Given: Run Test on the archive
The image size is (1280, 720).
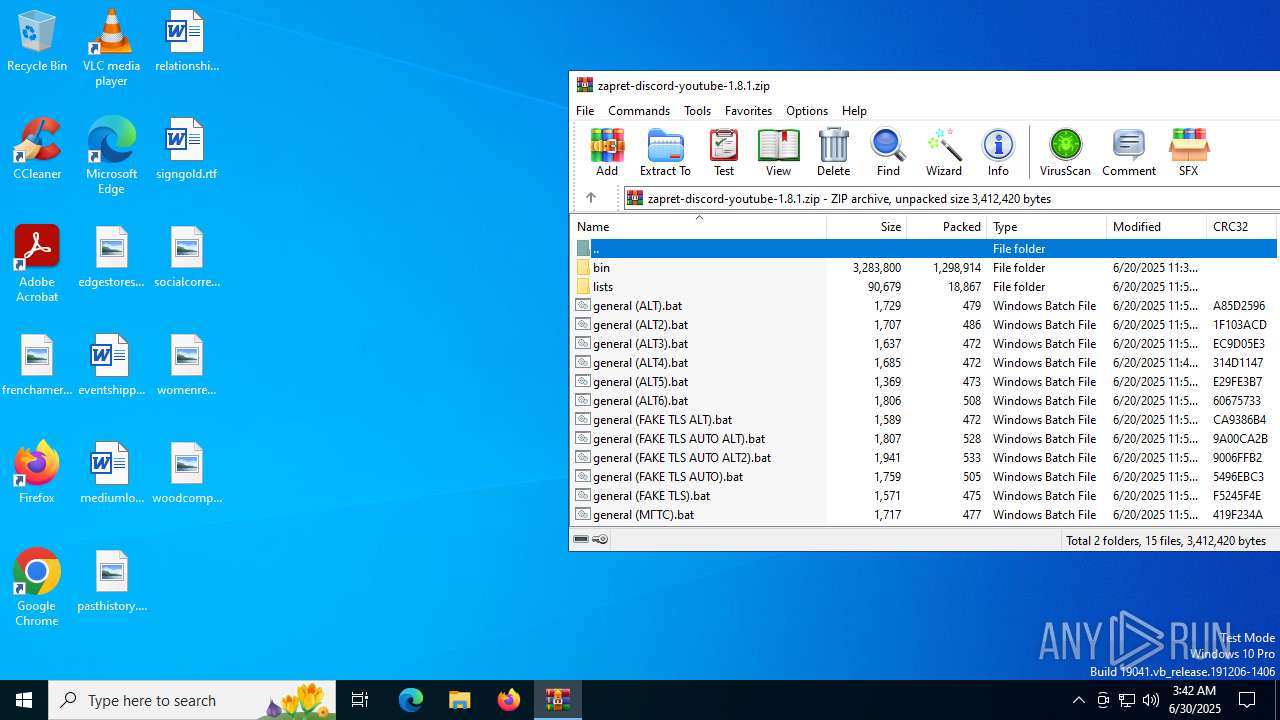Looking at the screenshot, I should (x=724, y=153).
